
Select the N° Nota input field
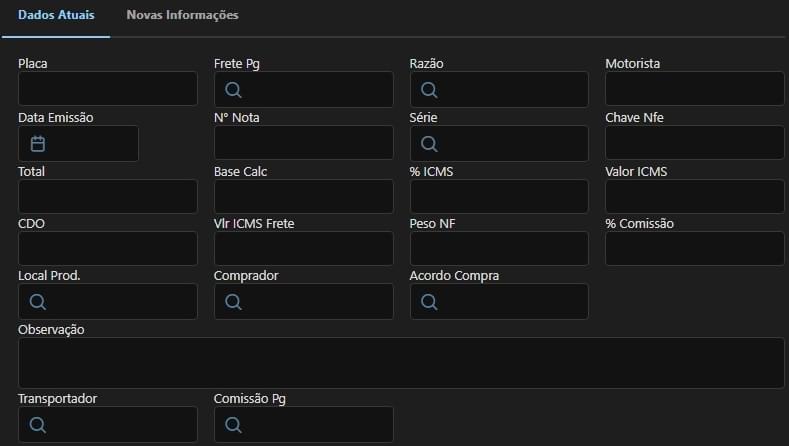point(303,144)
